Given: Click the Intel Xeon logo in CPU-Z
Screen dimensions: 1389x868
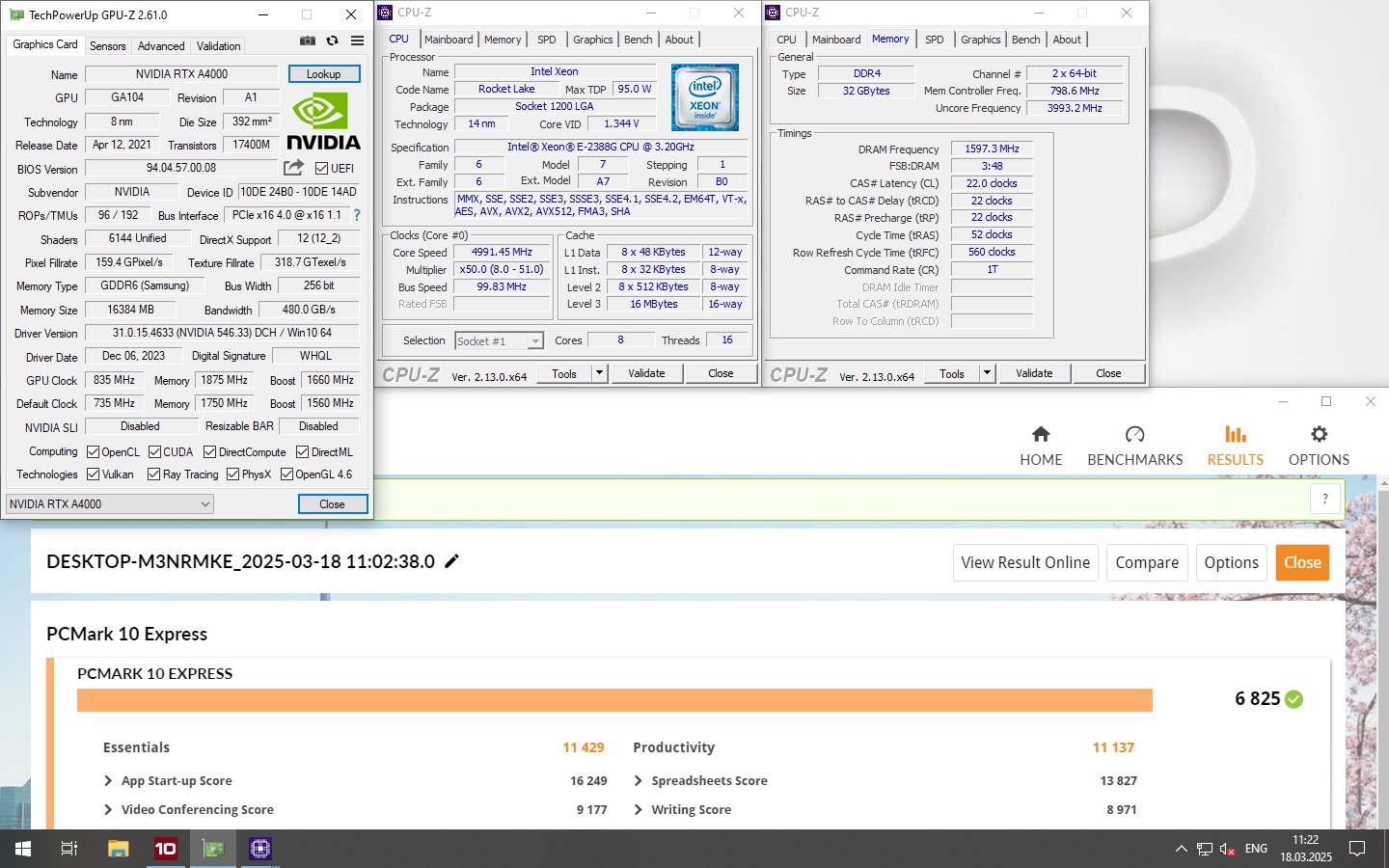Looking at the screenshot, I should 705,97.
